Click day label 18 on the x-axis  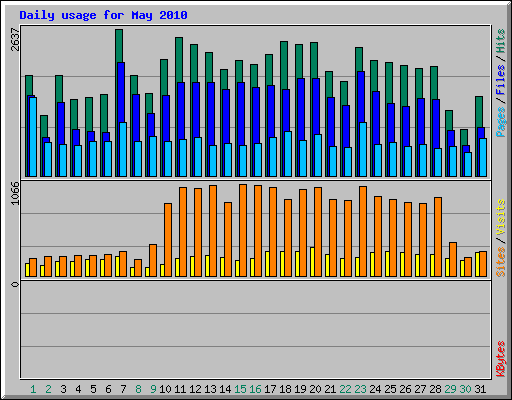click(x=285, y=389)
